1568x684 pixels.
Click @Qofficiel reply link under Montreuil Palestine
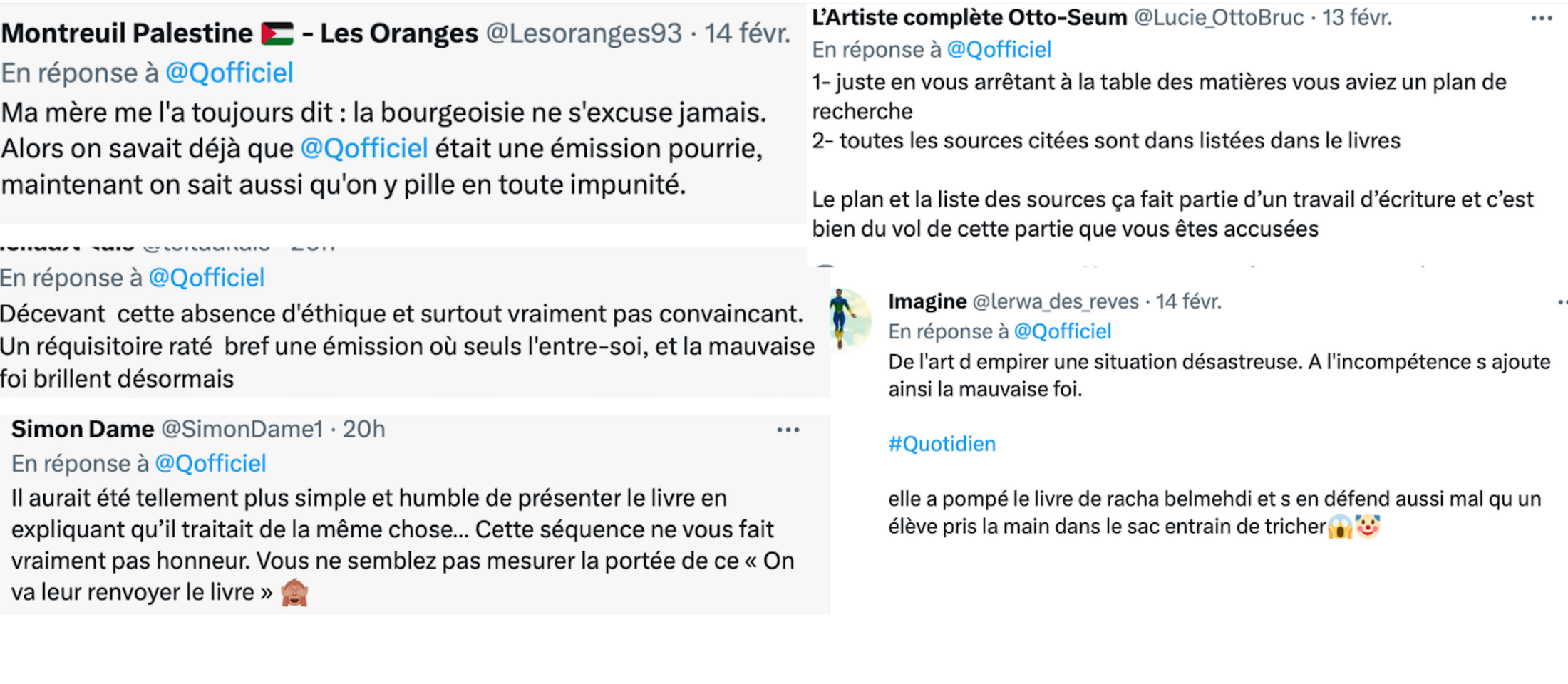click(229, 73)
